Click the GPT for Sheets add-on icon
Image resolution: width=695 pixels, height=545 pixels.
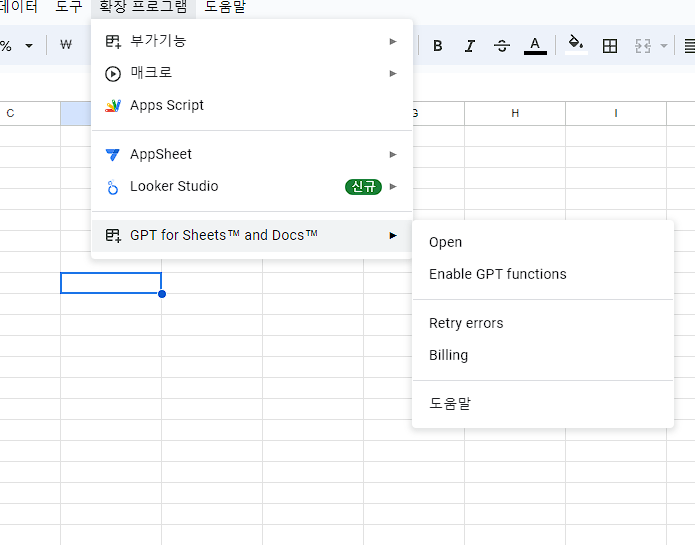tap(113, 235)
